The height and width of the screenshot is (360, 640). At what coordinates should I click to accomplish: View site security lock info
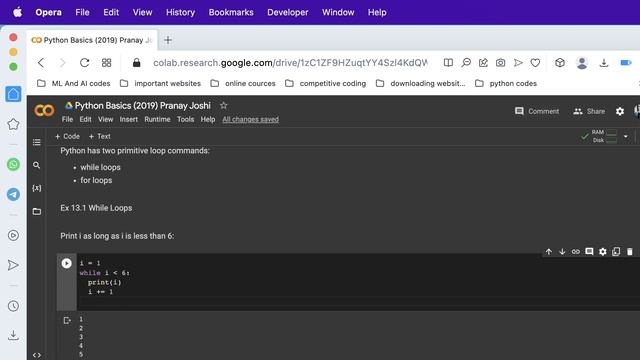136,63
